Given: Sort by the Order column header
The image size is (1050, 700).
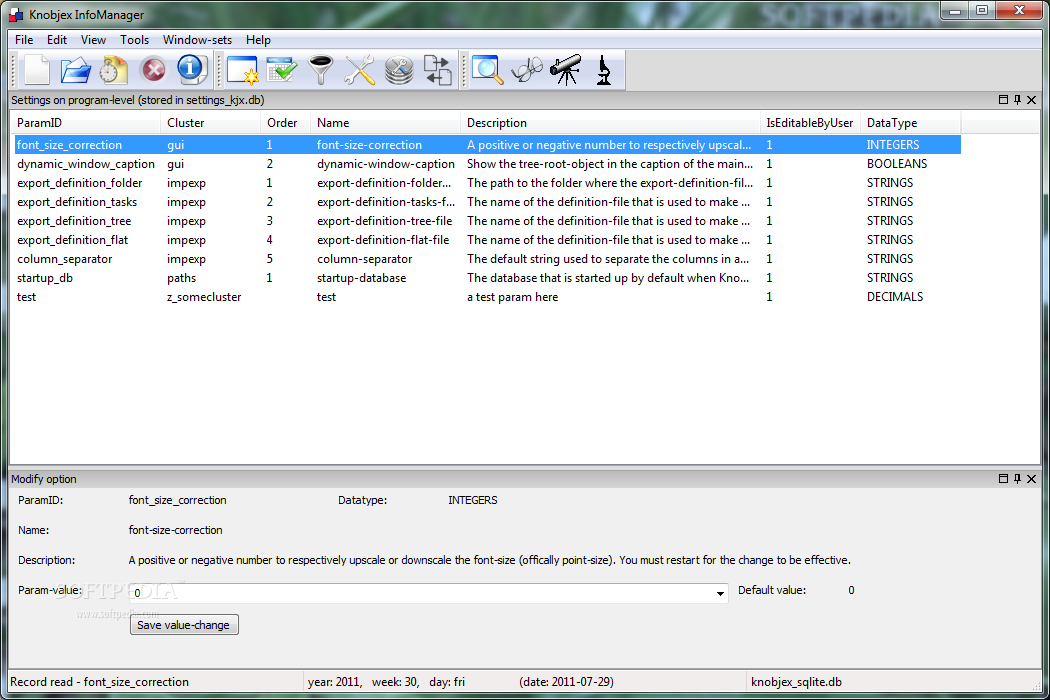Looking at the screenshot, I should (x=285, y=123).
